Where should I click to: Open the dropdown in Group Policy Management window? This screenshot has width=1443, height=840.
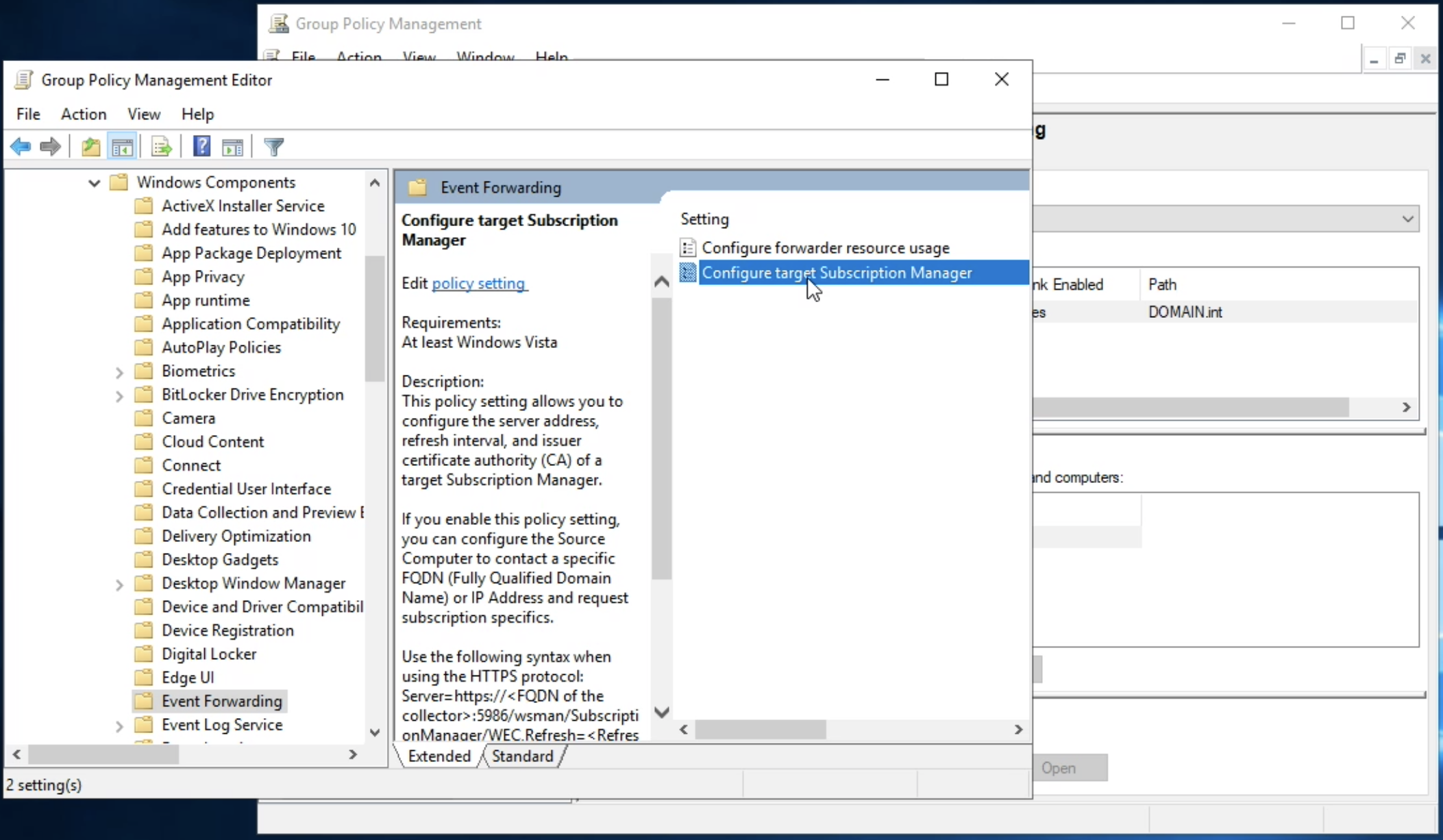pos(1407,219)
